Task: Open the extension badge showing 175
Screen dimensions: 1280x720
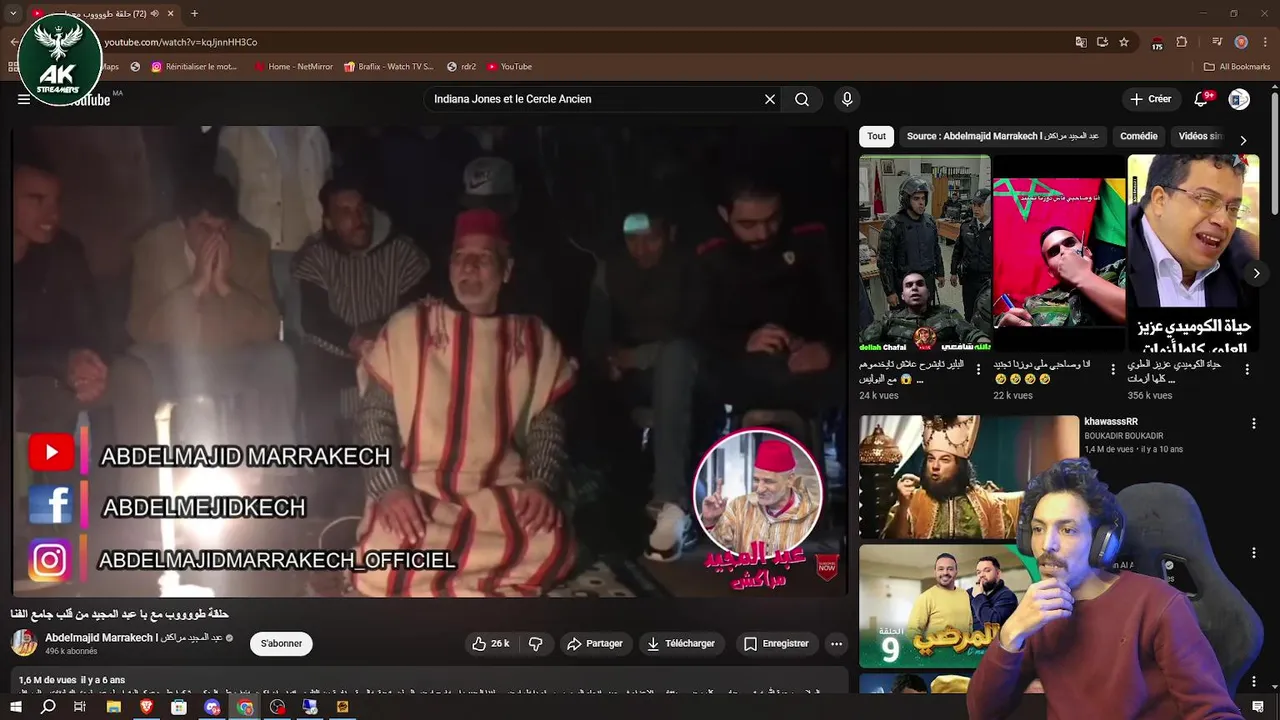Action: (1158, 43)
